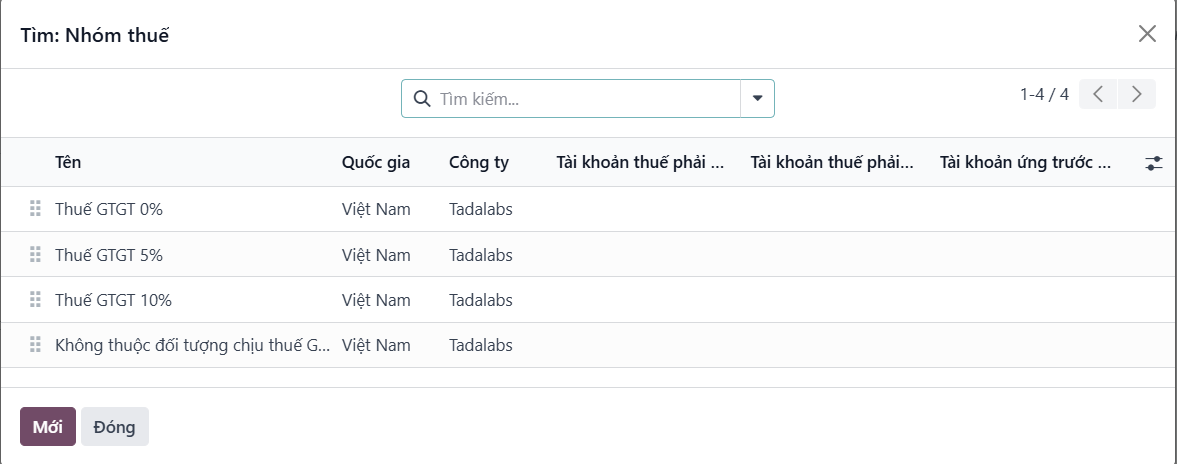1177x464 pixels.
Task: Click the drag handle for Thuế GTGT 10%
Action: coord(35,300)
